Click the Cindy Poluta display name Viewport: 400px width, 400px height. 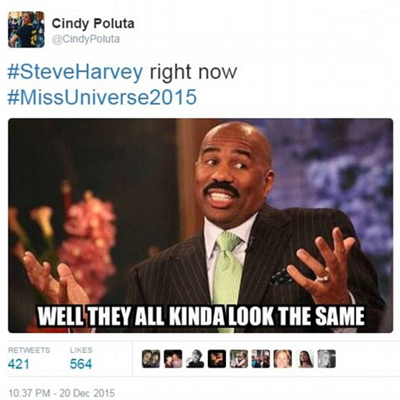(x=93, y=24)
